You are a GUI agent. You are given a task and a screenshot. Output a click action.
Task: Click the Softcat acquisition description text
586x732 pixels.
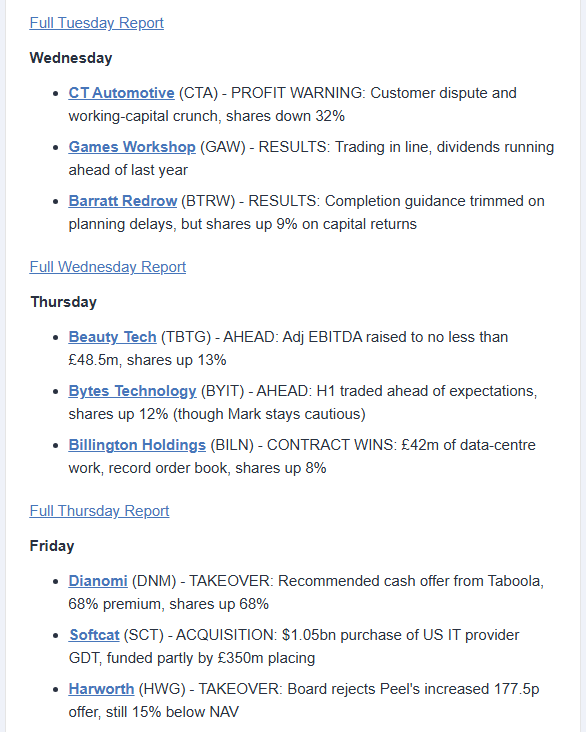coord(294,647)
